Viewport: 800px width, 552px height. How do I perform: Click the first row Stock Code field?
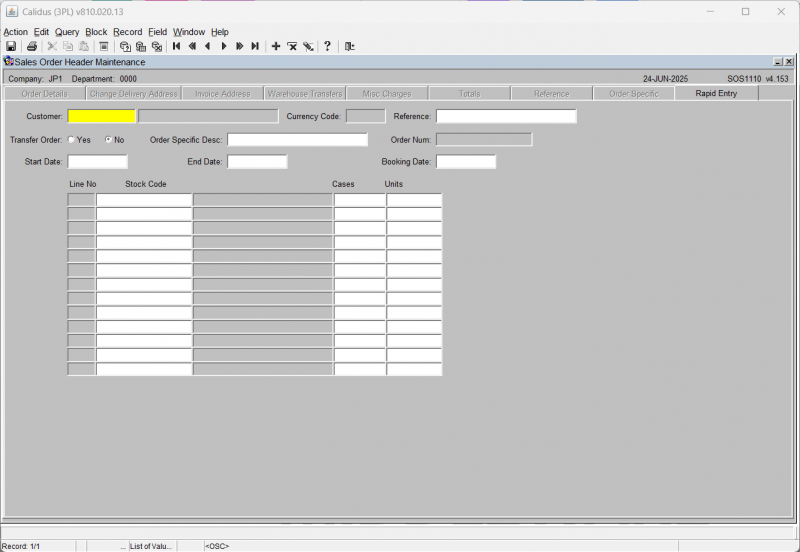[x=144, y=200]
